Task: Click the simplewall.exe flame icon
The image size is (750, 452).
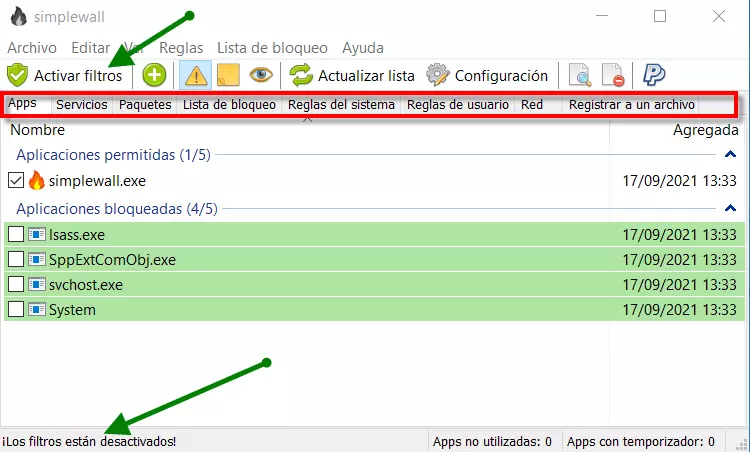Action: point(37,181)
